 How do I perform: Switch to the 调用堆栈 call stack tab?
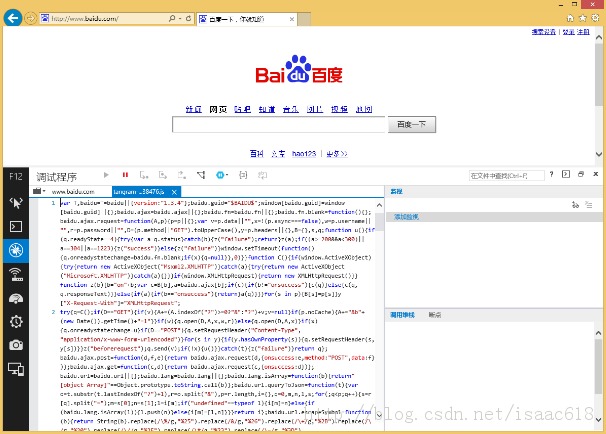(402, 315)
